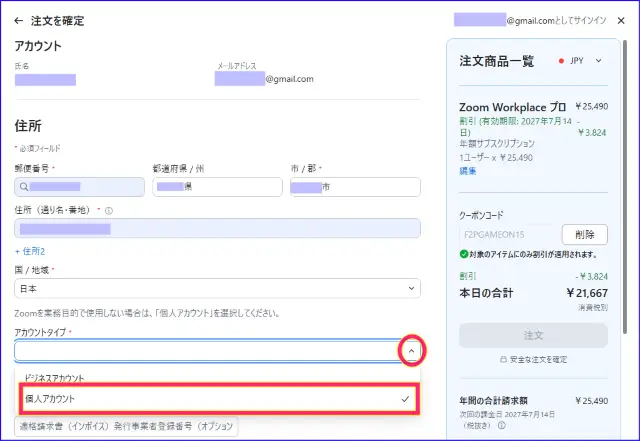Click the アカウントタイプ combo box field
Viewport: 640px width, 441px height.
pyautogui.click(x=217, y=350)
